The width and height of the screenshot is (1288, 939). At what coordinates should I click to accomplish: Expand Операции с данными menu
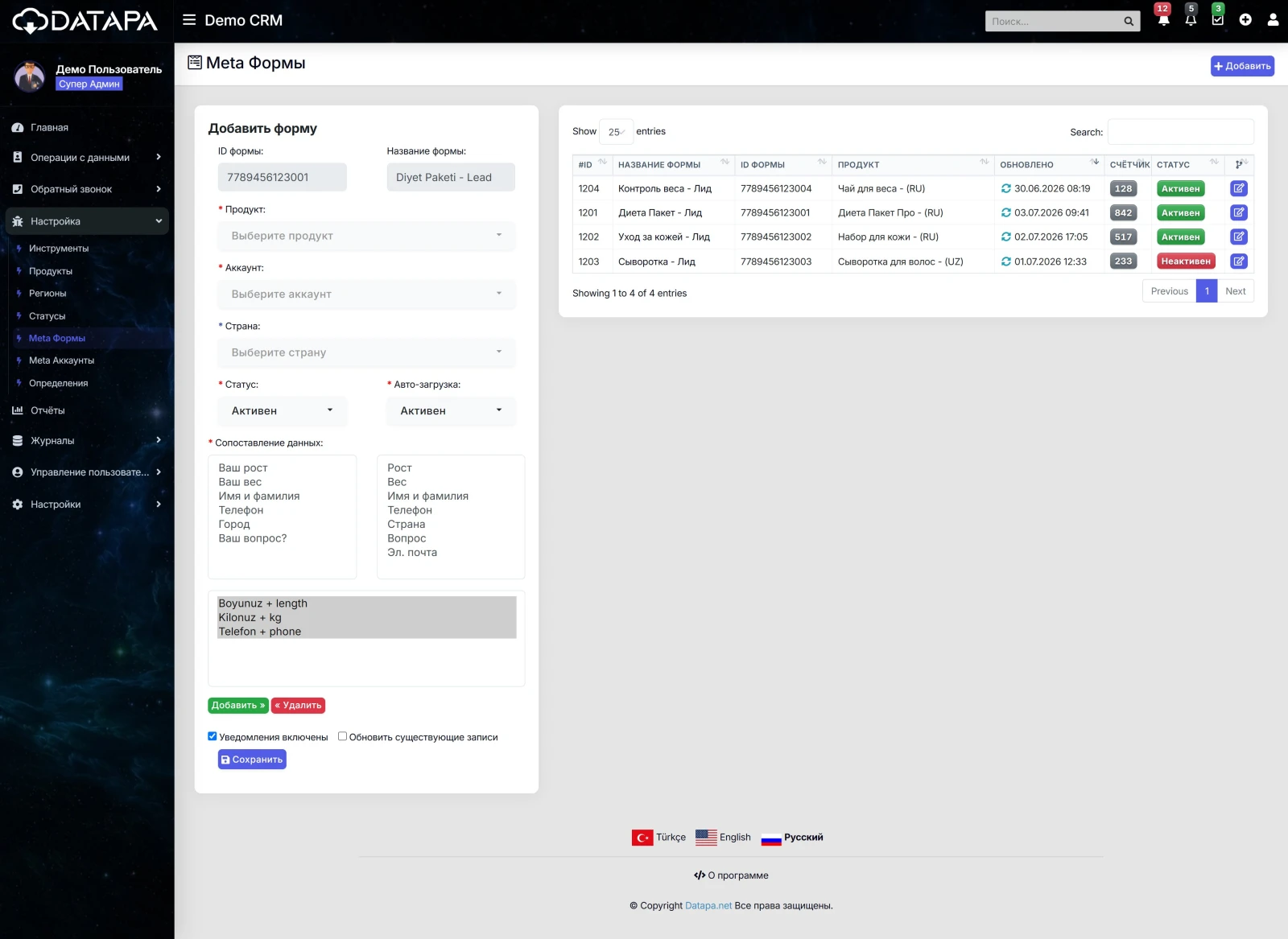click(x=87, y=158)
